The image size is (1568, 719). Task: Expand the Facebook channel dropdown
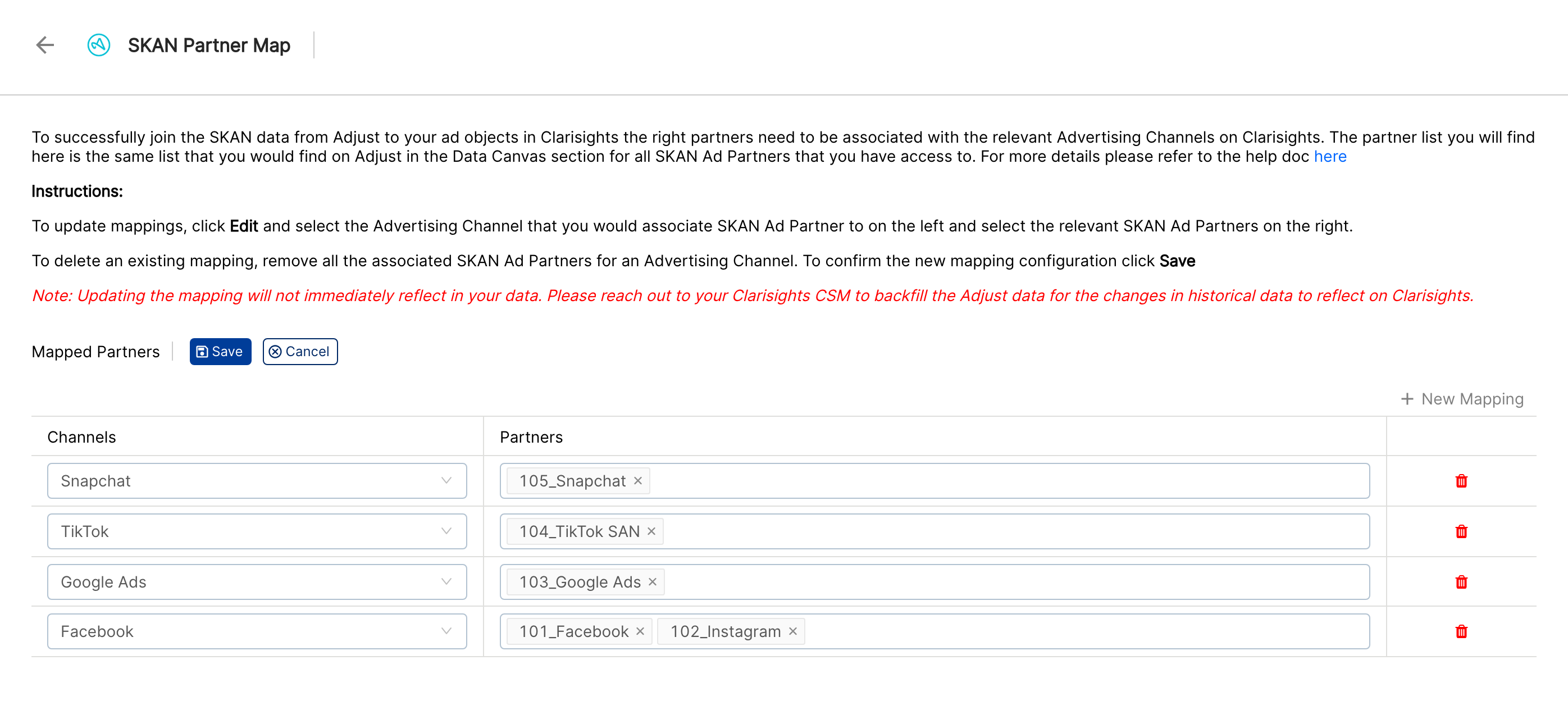pos(257,631)
